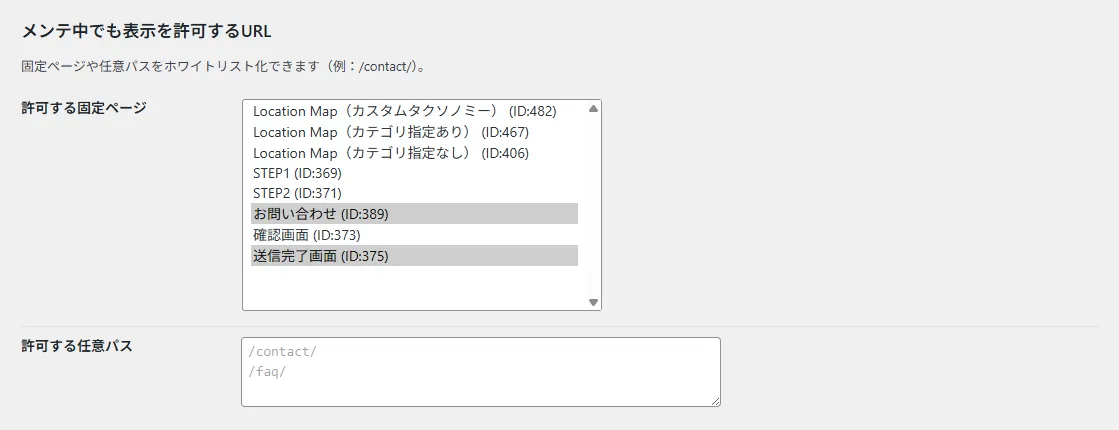Choose Location Map（カテゴリ指定なし） (ID:406) entry
1119x430 pixels.
click(390, 153)
